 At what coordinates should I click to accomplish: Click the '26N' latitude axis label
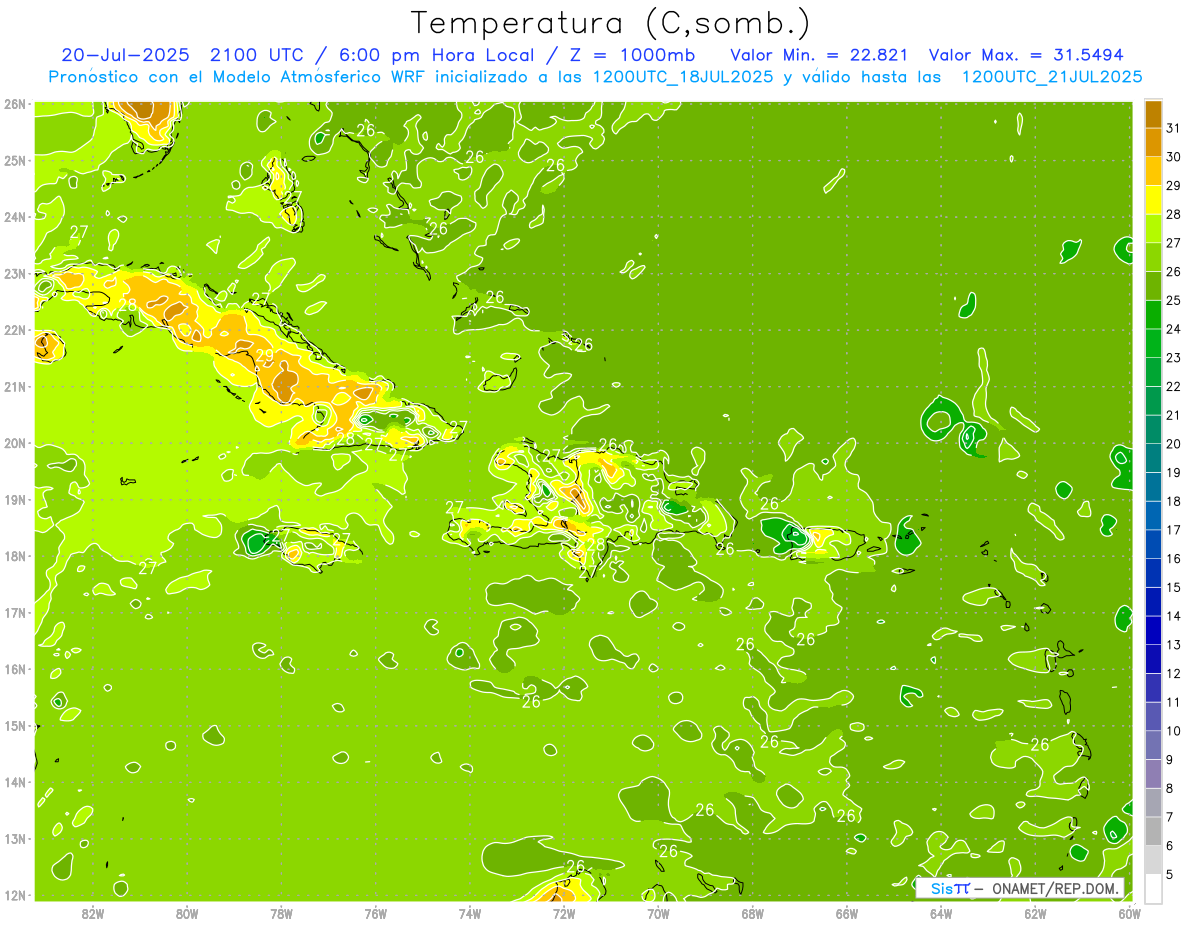click(15, 103)
